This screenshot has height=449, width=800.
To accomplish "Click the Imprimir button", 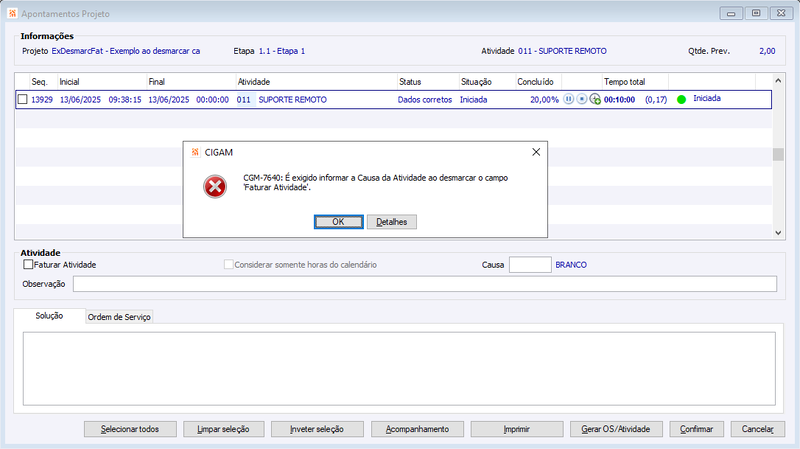I will point(517,429).
